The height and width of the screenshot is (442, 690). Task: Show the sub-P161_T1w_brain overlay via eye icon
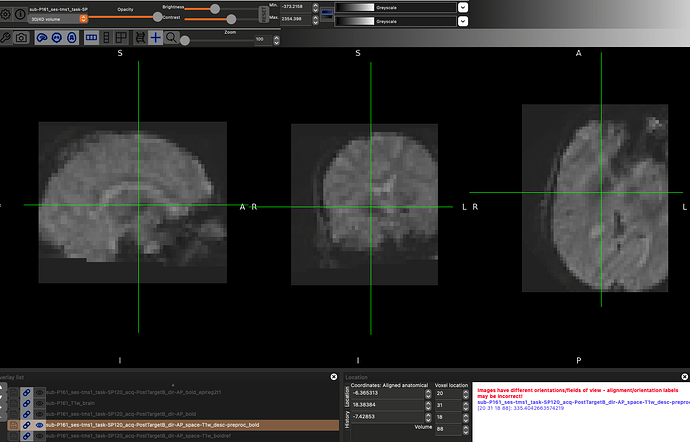(x=38, y=403)
